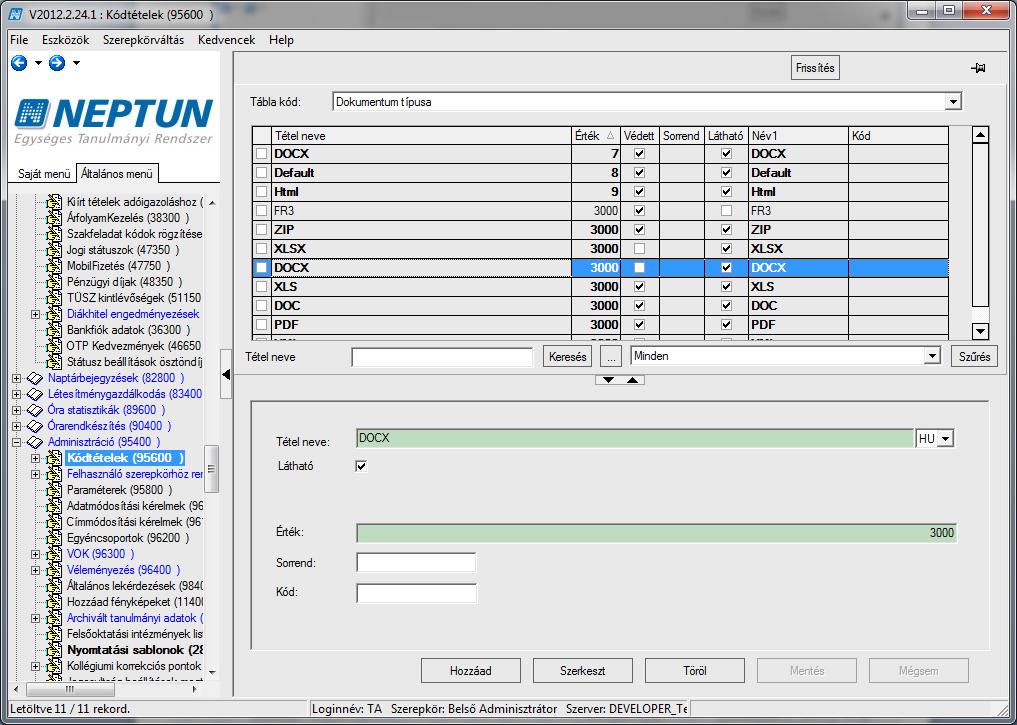This screenshot has width=1017, height=725.
Task: Open the HU language dropdown
Action: (x=946, y=439)
